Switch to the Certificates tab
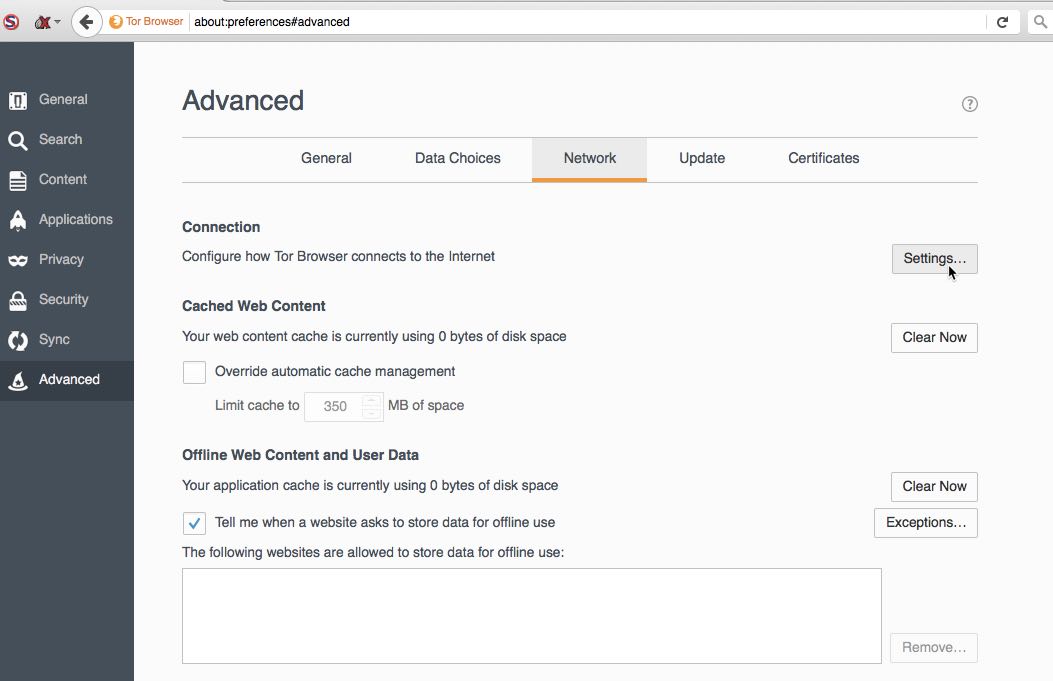 click(823, 158)
